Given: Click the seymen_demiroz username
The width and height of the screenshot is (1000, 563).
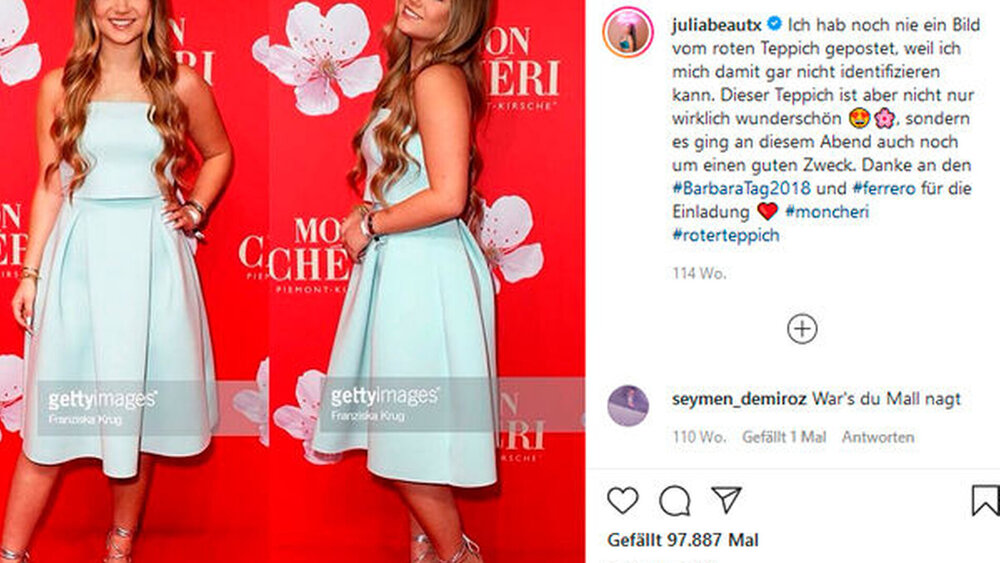Looking at the screenshot, I should 739,399.
